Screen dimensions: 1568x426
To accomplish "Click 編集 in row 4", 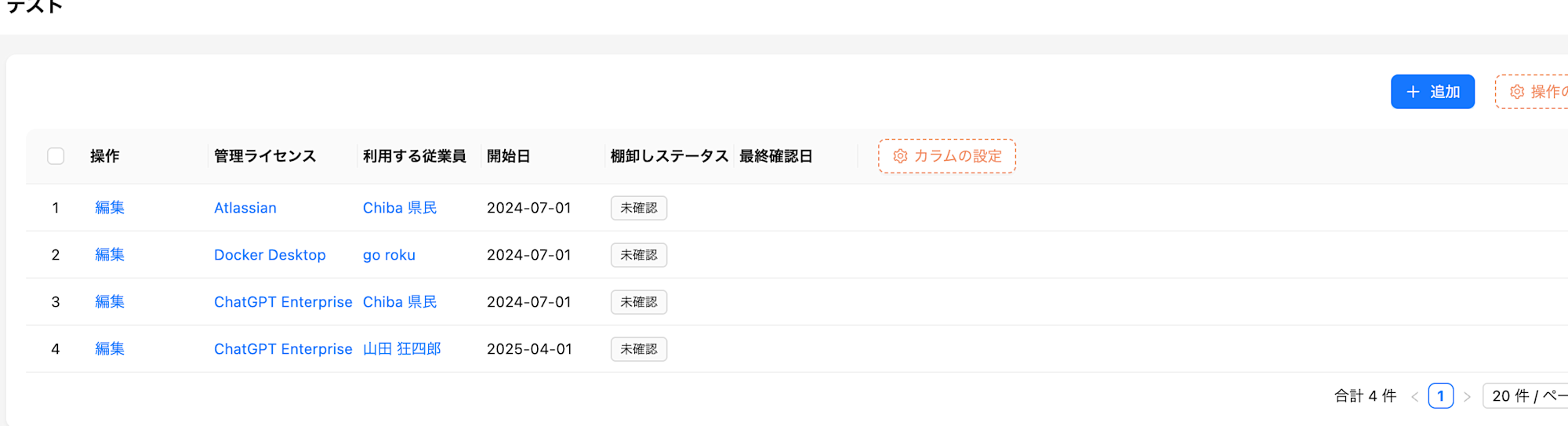I will point(110,349).
